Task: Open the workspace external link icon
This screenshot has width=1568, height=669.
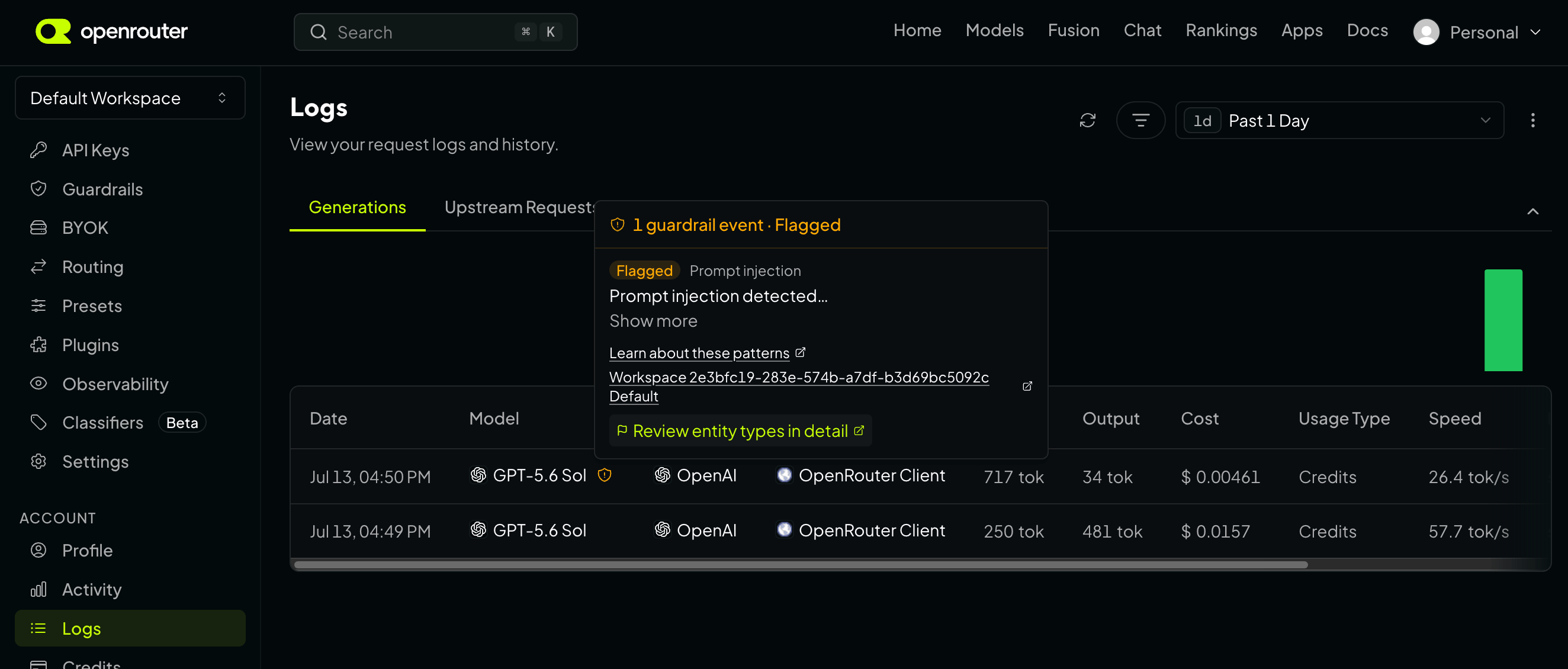Action: 1027,386
